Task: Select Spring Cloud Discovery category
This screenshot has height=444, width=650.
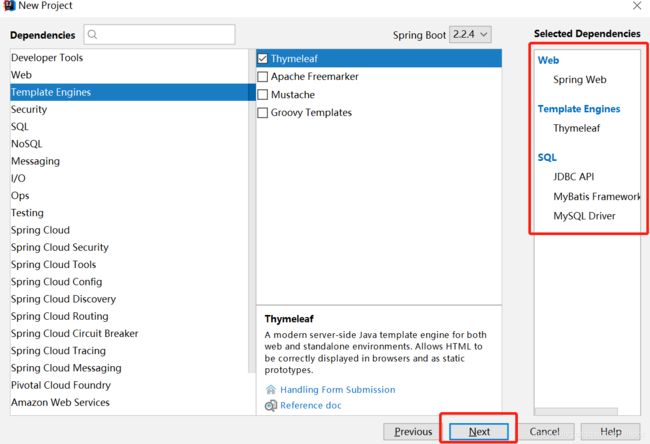Action: [x=129, y=299]
